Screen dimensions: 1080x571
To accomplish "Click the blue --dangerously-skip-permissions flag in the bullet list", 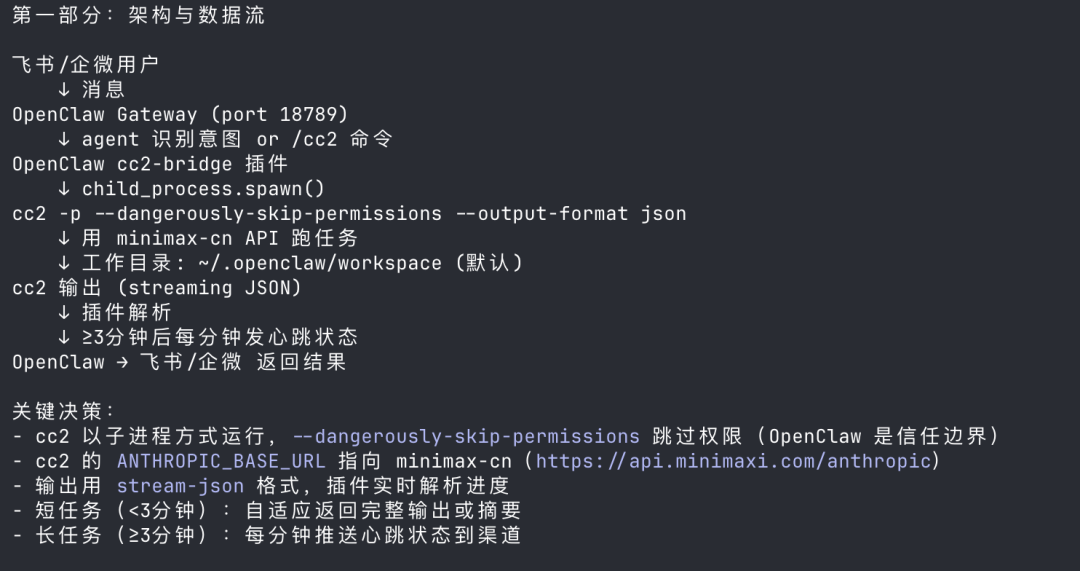I will pos(466,436).
